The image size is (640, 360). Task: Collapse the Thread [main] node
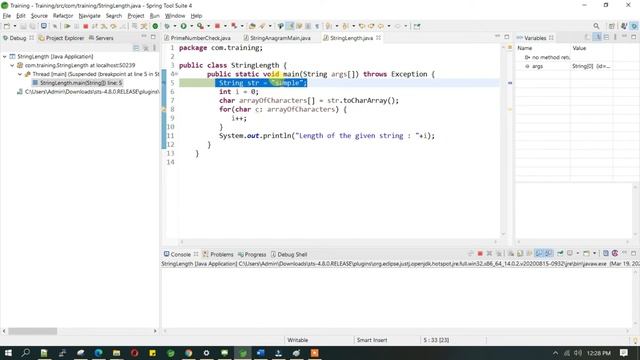click(x=20, y=74)
